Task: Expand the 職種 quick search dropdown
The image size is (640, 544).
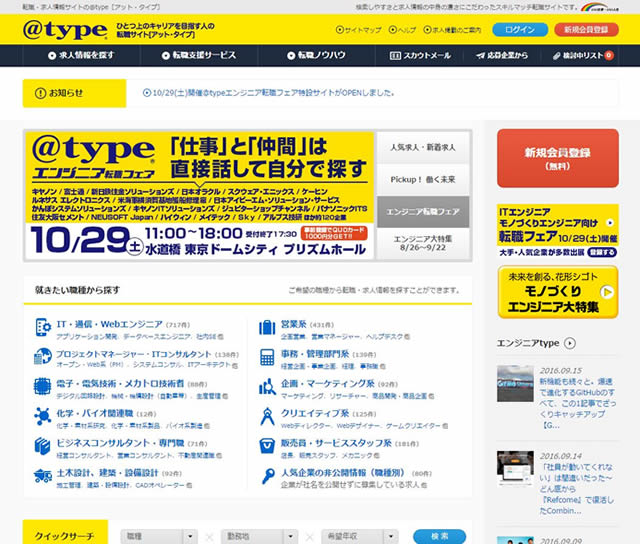Action: (159, 536)
